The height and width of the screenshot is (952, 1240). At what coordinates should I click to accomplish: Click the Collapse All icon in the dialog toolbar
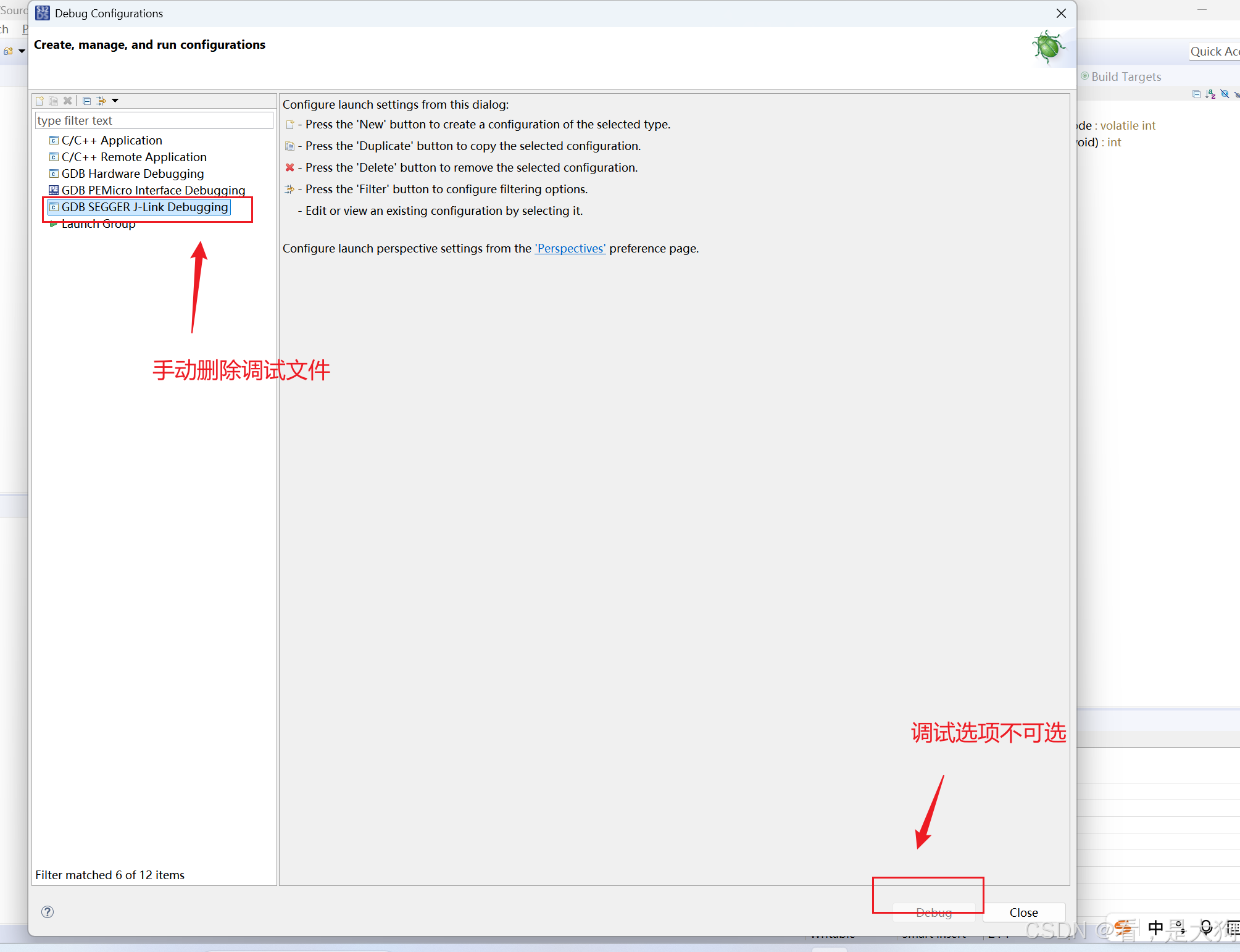(x=86, y=101)
